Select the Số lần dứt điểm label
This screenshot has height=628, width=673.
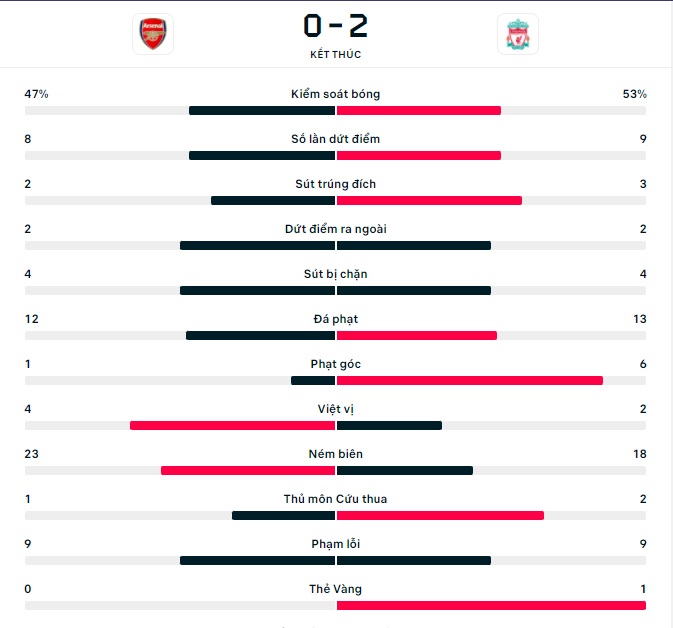[336, 139]
